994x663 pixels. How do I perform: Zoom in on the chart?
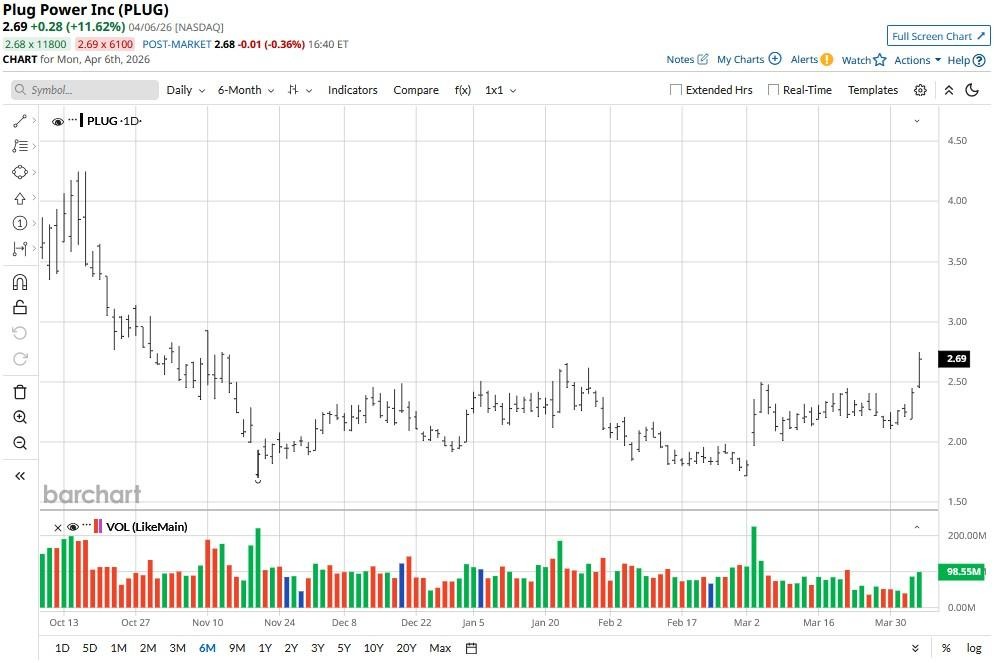(x=20, y=417)
